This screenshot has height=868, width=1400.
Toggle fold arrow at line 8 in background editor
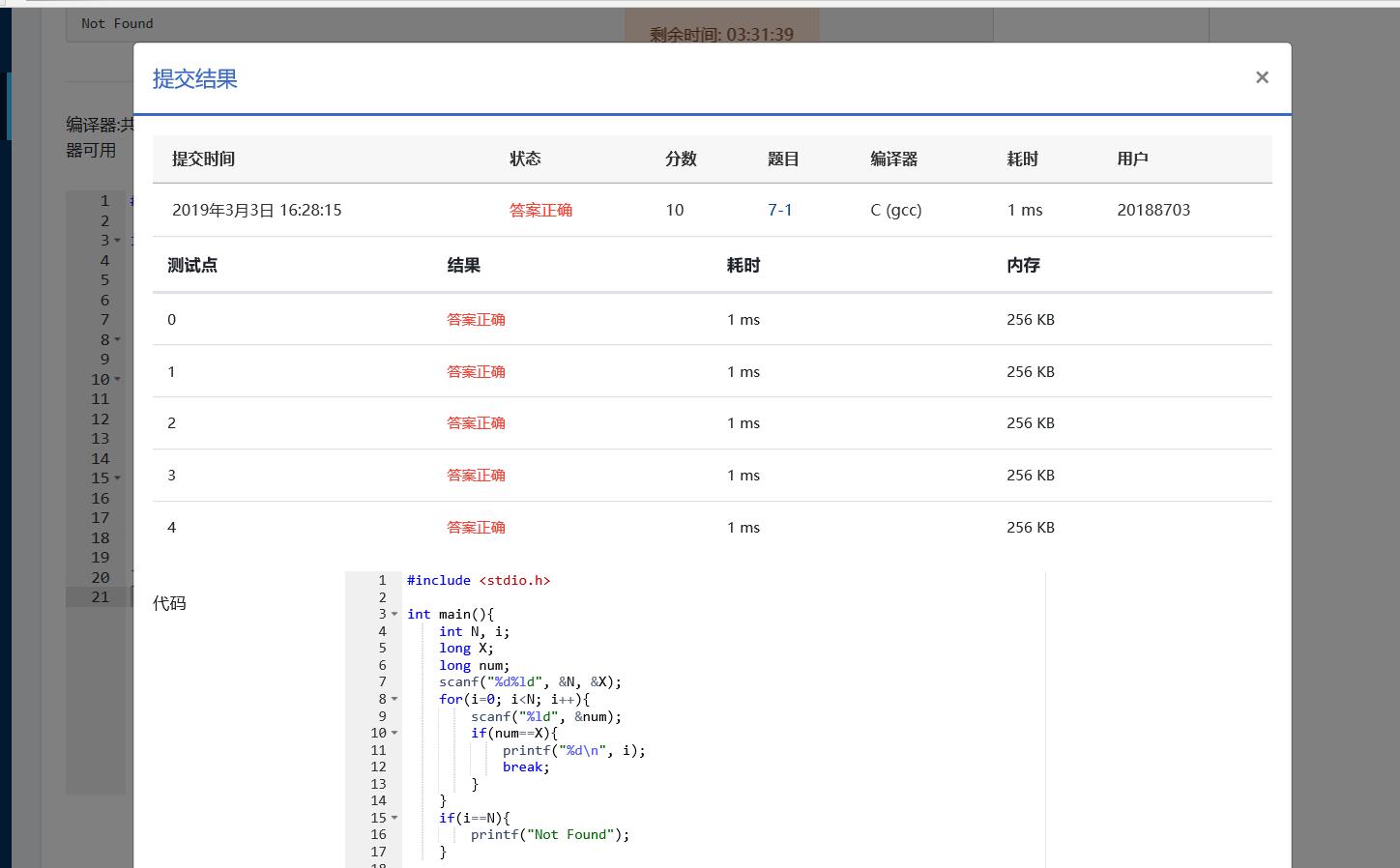(118, 340)
